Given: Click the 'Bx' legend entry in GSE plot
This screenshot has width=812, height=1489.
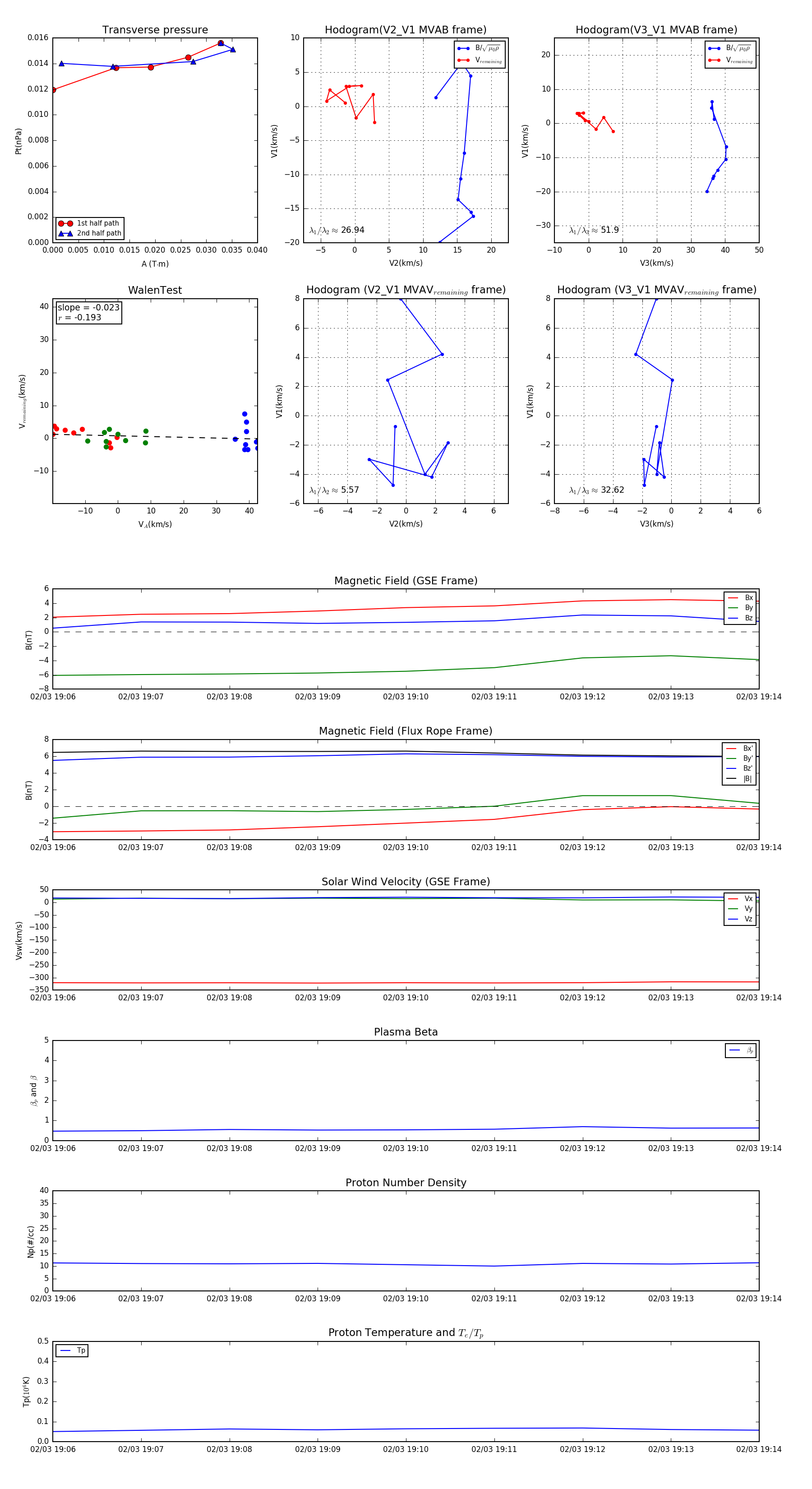Looking at the screenshot, I should pos(740,598).
